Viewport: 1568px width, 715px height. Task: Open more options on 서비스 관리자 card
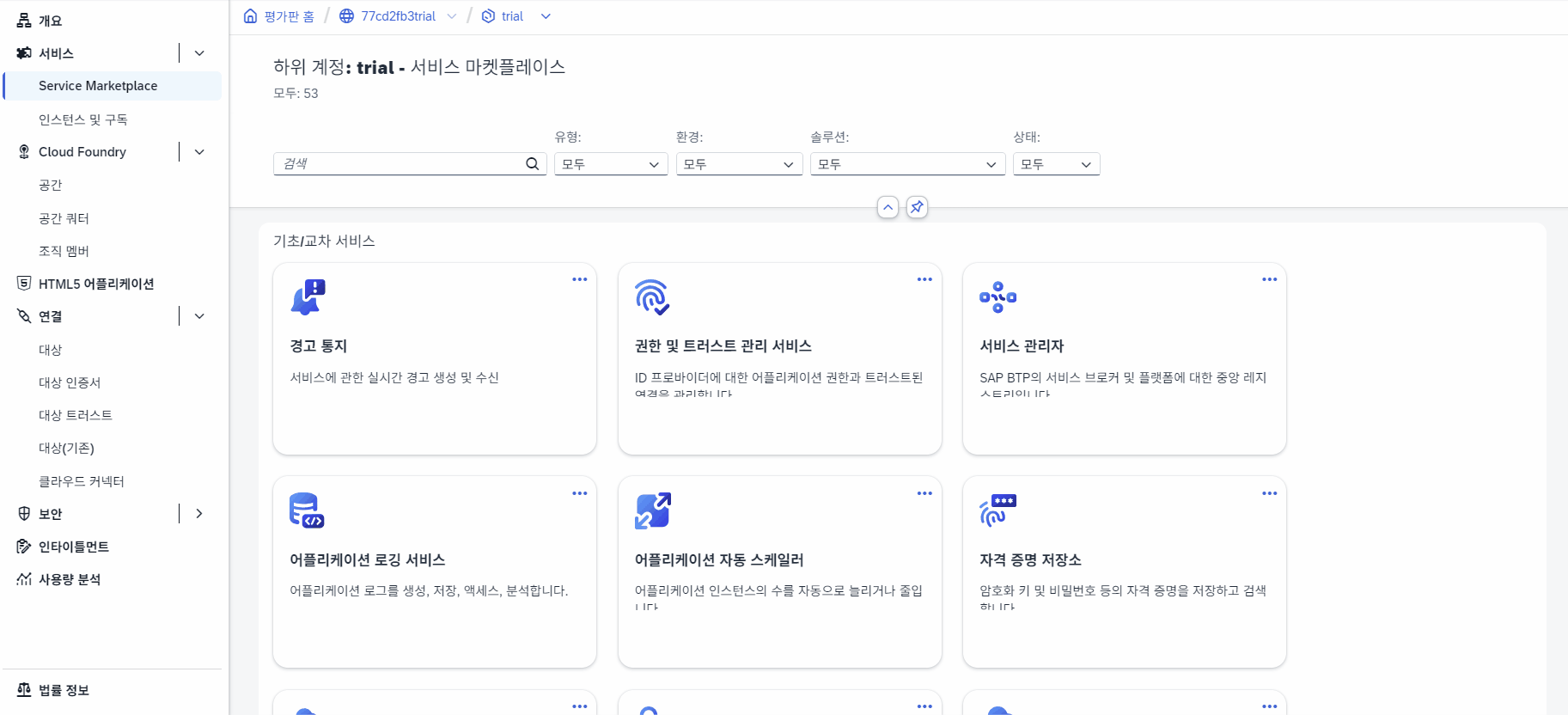(1270, 279)
